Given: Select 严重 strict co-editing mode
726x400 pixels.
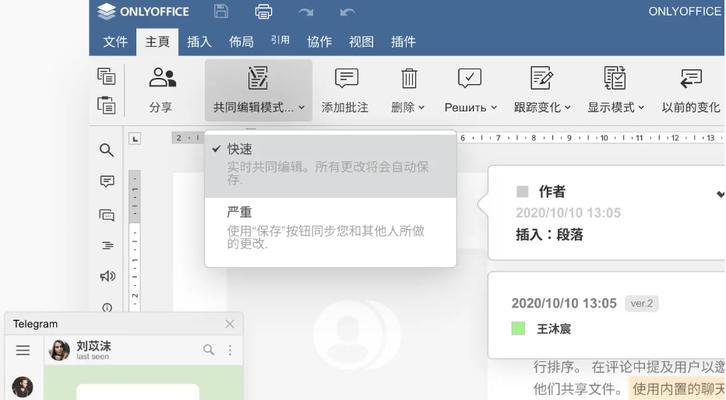Looking at the screenshot, I should 330,230.
